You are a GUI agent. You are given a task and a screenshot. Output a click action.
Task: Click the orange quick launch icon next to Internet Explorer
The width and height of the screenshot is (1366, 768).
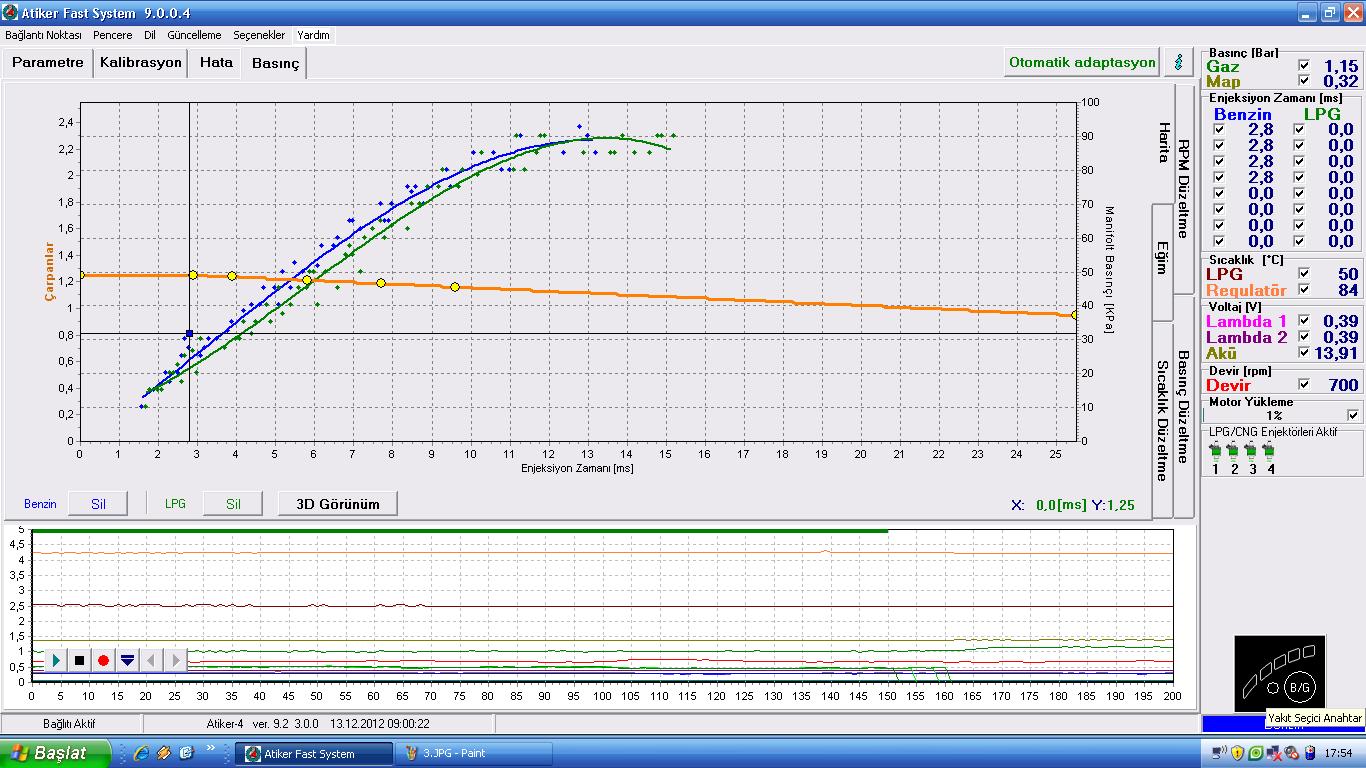pyautogui.click(x=163, y=753)
